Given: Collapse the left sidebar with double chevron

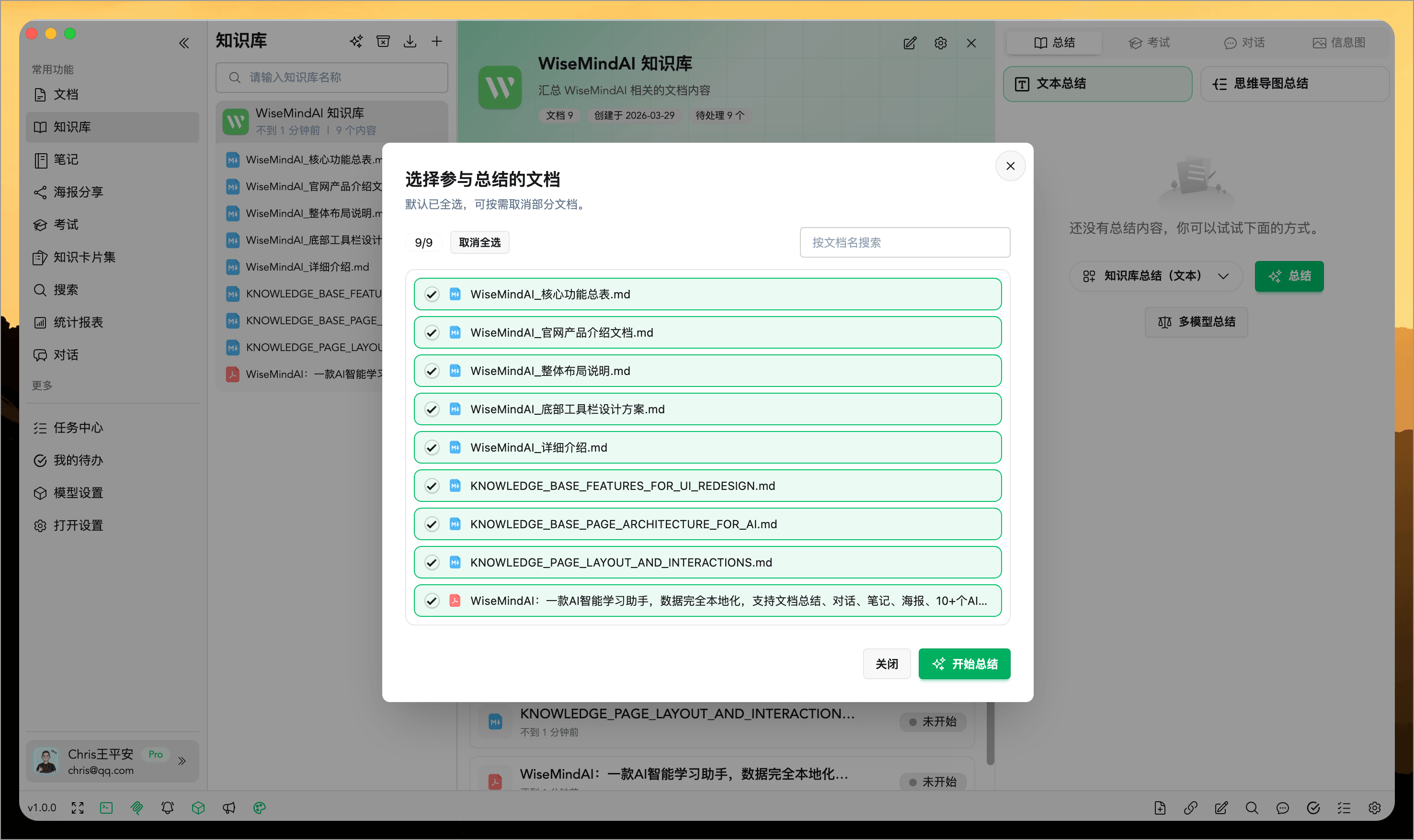Looking at the screenshot, I should 184,43.
